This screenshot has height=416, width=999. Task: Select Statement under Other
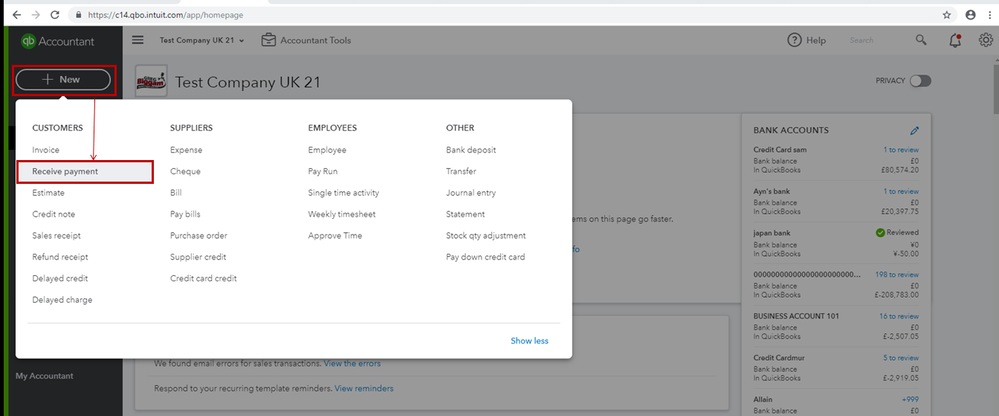coord(465,214)
